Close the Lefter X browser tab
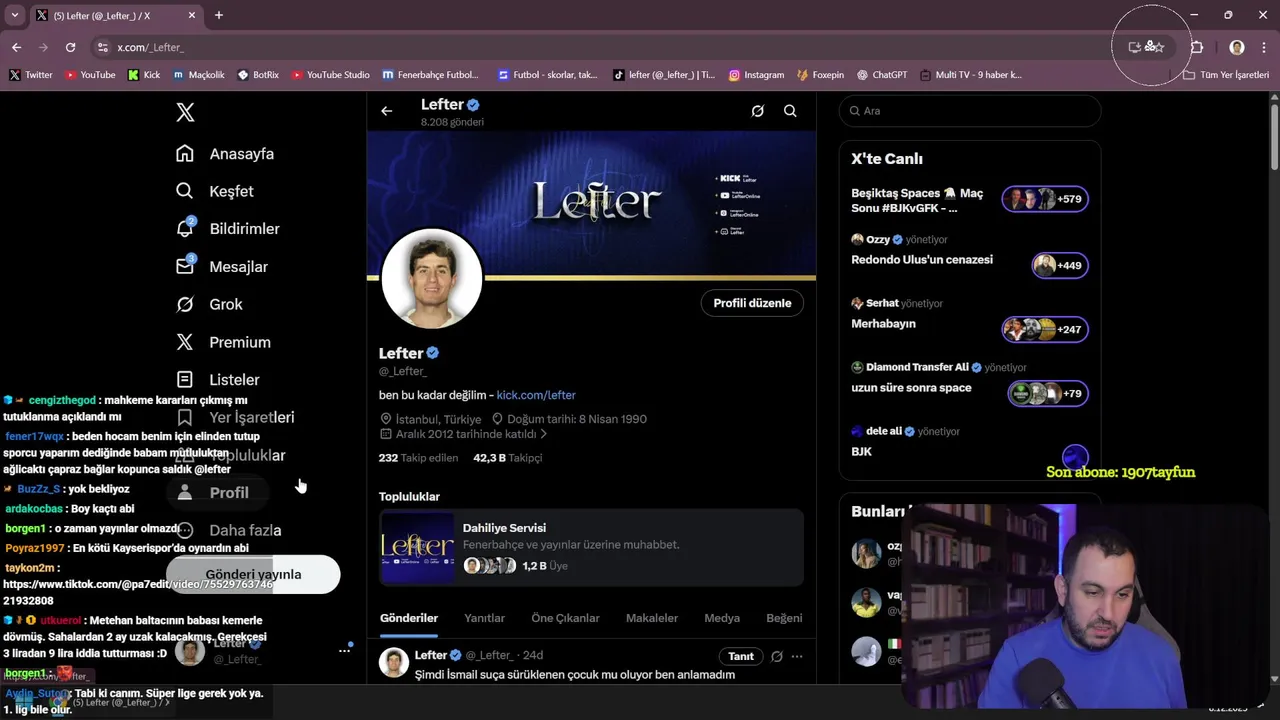The width and height of the screenshot is (1280, 720). click(192, 15)
